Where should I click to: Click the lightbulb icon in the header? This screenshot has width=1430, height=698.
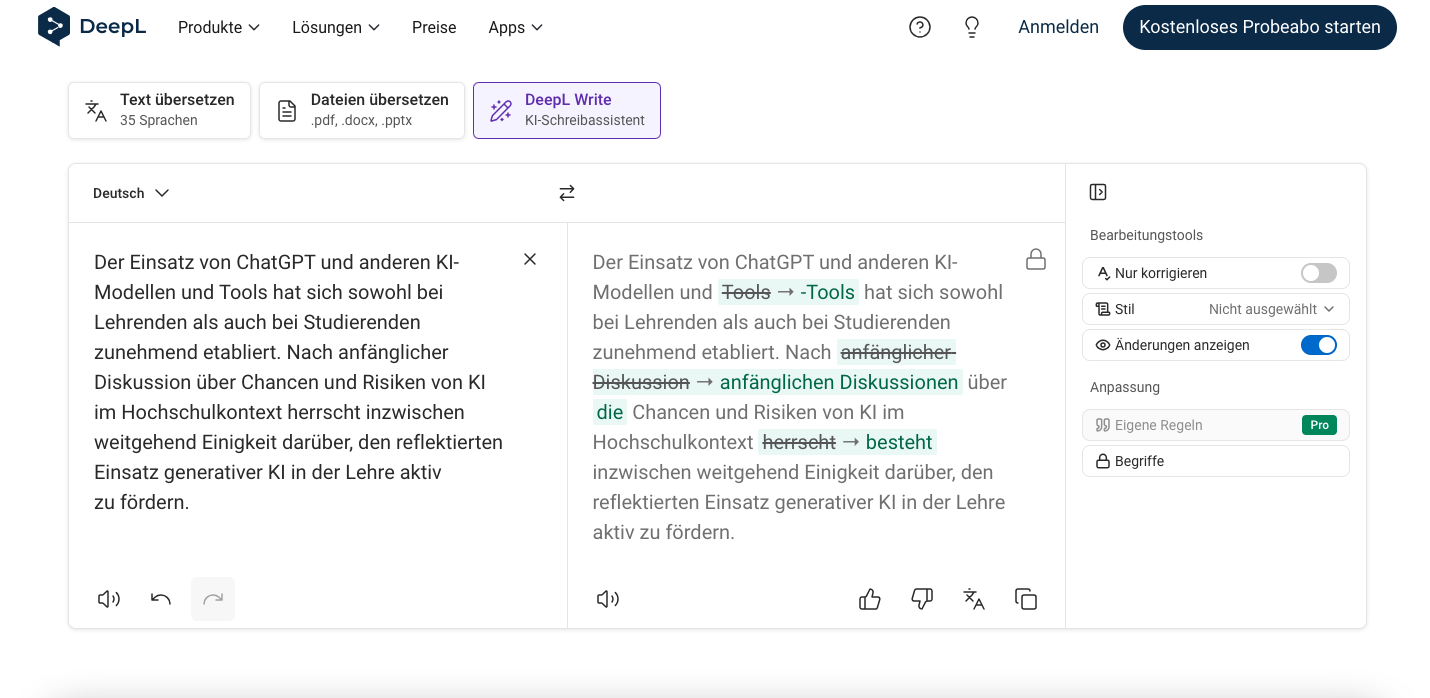click(971, 27)
